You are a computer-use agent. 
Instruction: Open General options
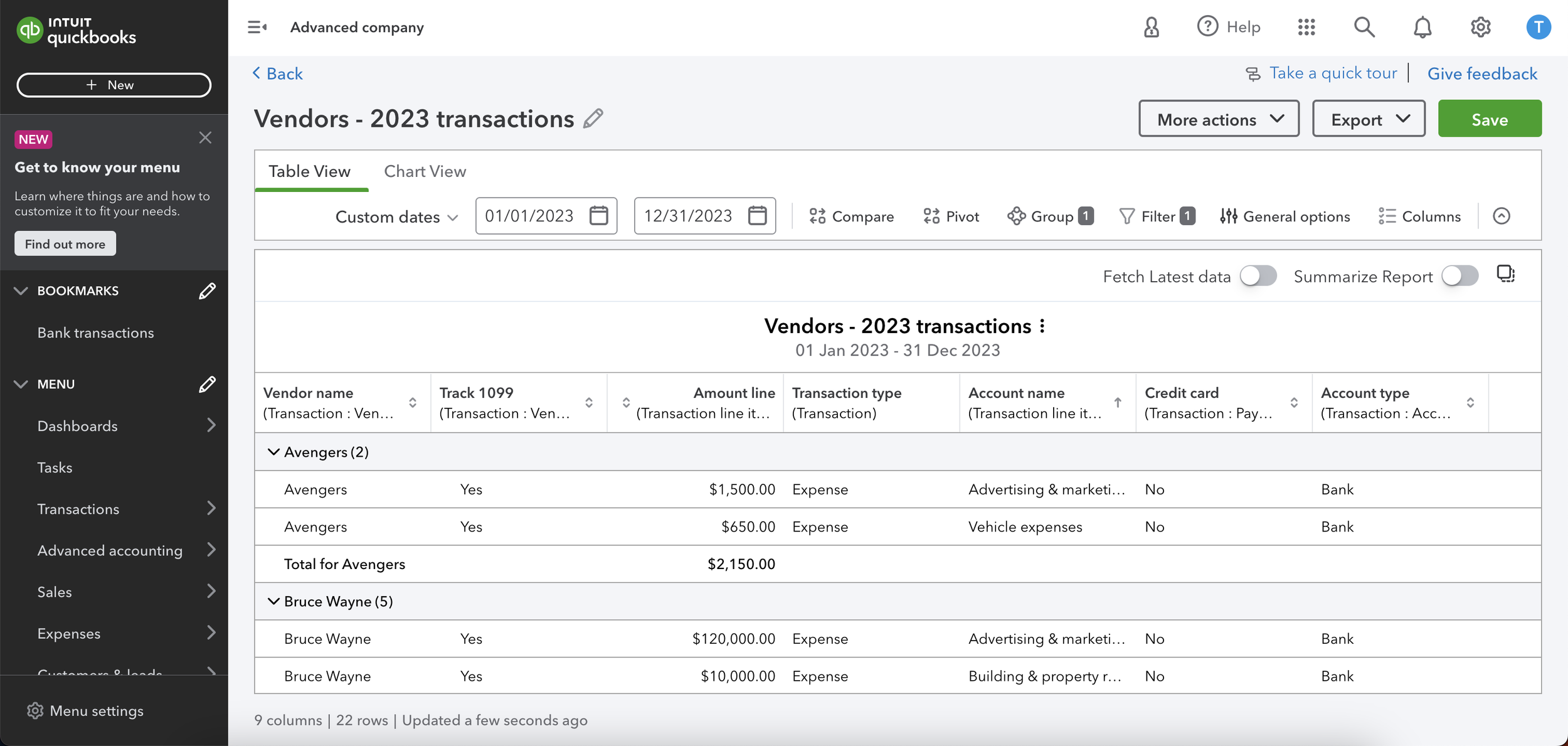[x=1285, y=216]
